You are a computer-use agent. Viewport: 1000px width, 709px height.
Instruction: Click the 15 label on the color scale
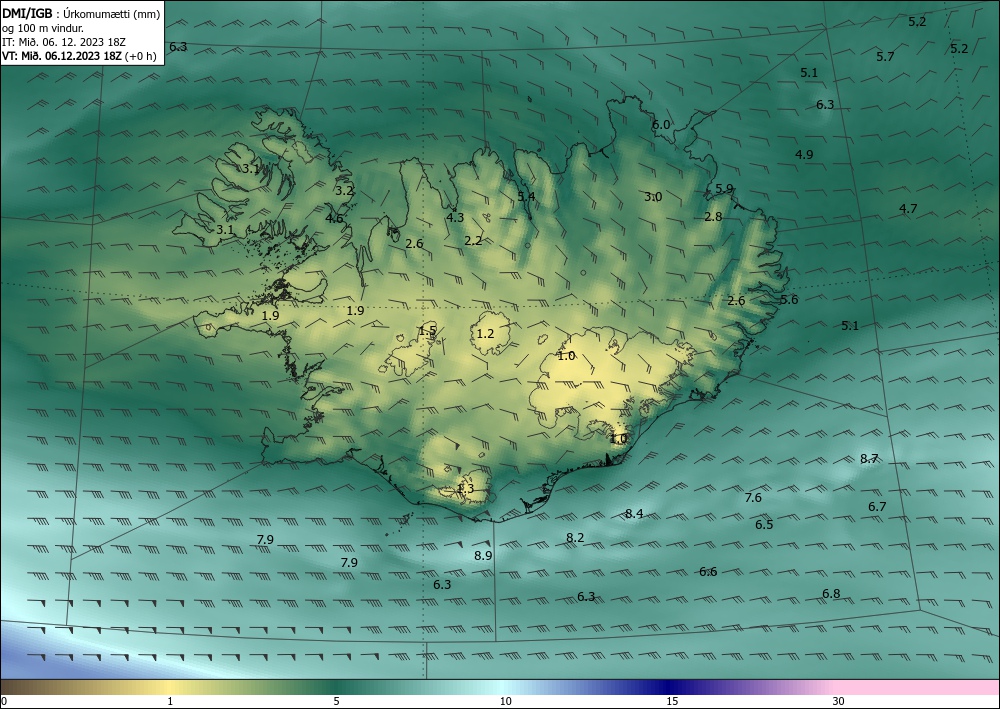672,701
